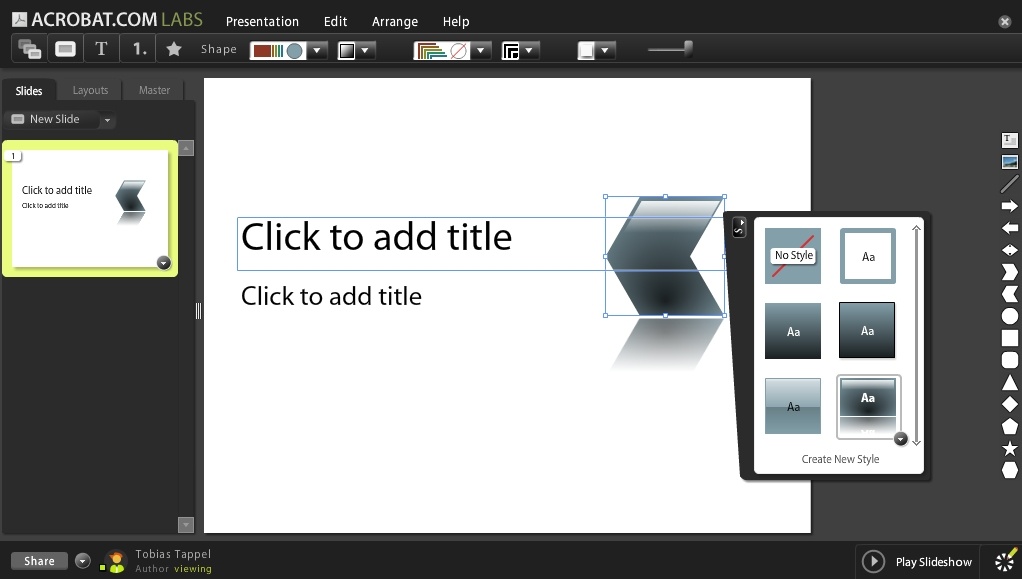The width and height of the screenshot is (1022, 579).
Task: Choose the white outlined Aa style
Action: pyautogui.click(x=868, y=256)
